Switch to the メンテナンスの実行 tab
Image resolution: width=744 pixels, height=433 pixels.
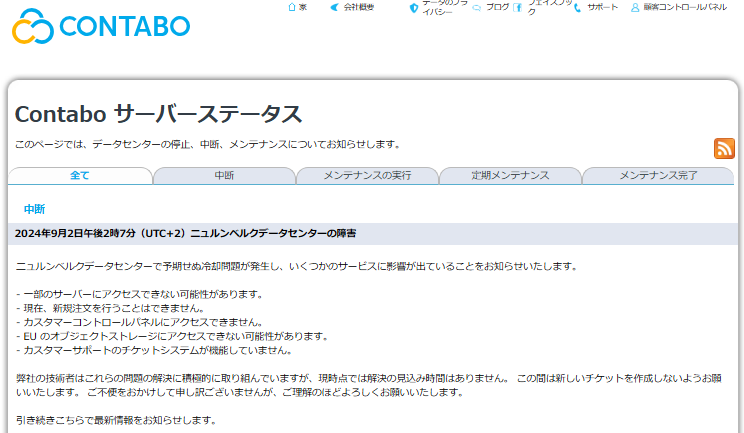(x=368, y=175)
